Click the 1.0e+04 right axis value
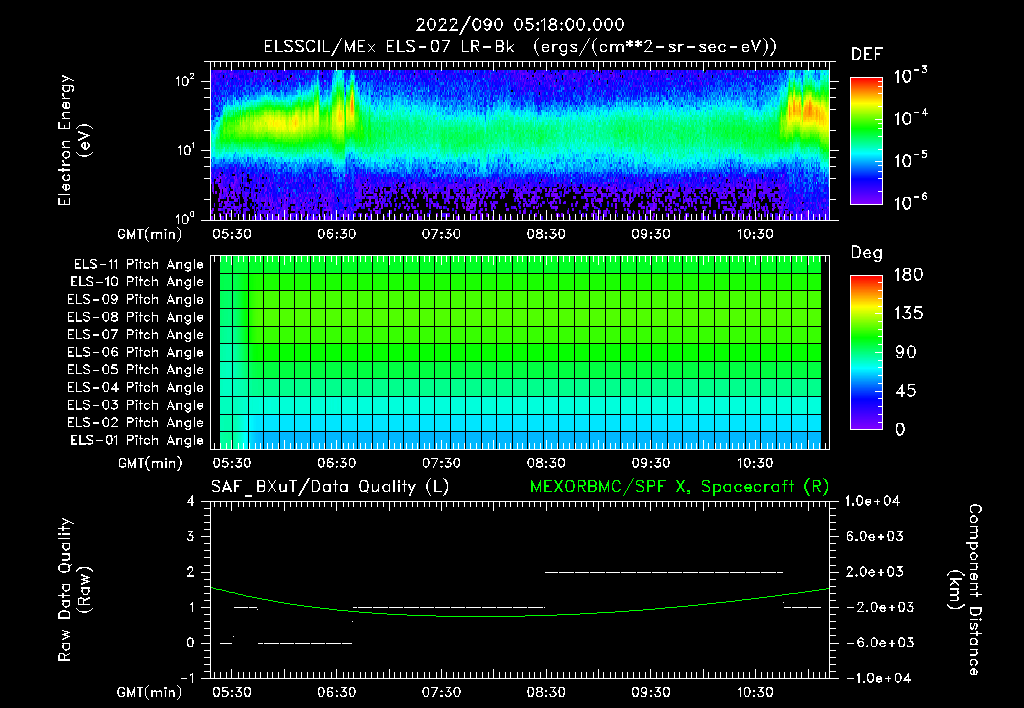Image resolution: width=1024 pixels, height=708 pixels. click(x=872, y=501)
